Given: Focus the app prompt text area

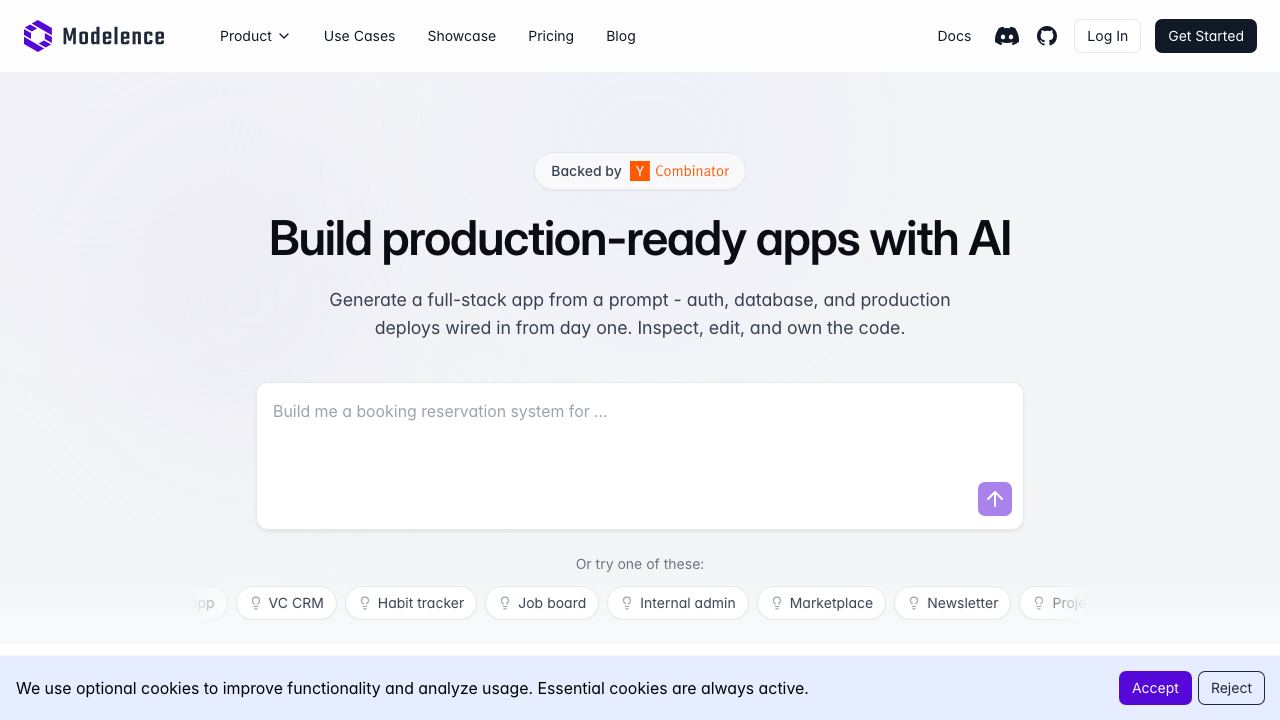Looking at the screenshot, I should (x=640, y=456).
